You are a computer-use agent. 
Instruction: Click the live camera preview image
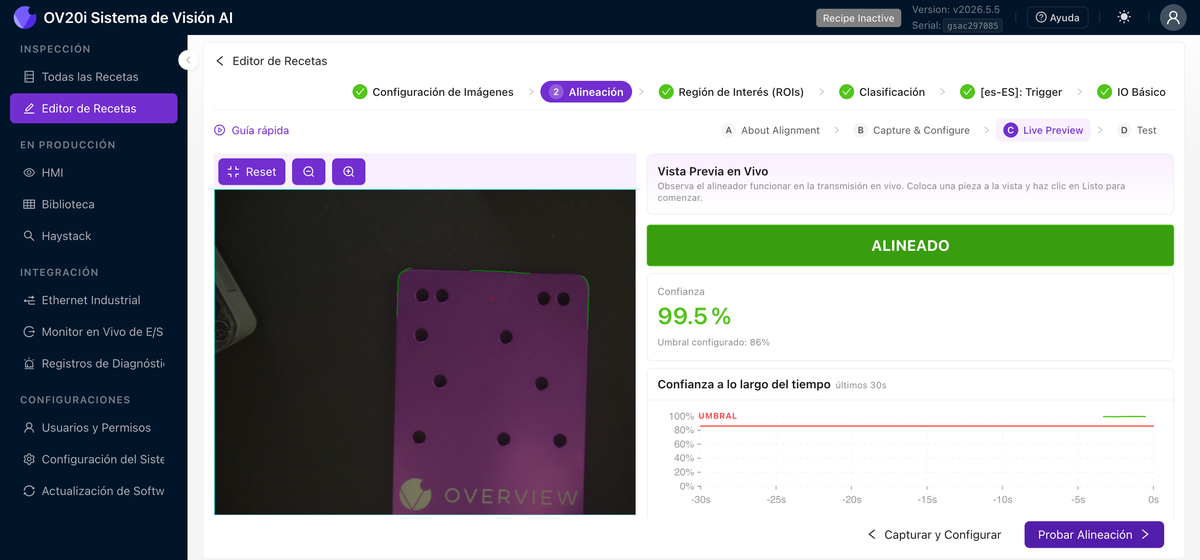(x=425, y=352)
